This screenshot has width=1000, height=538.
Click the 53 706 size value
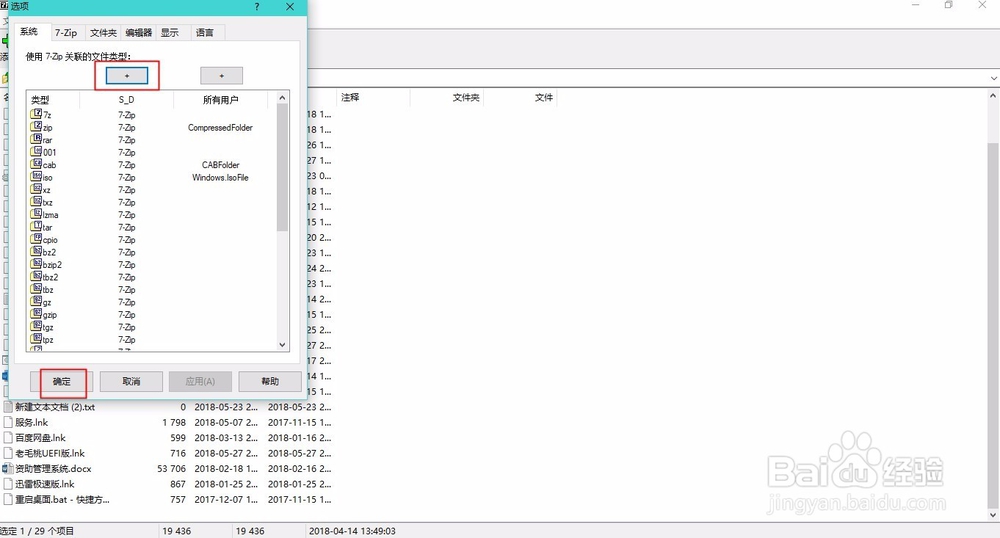click(172, 469)
